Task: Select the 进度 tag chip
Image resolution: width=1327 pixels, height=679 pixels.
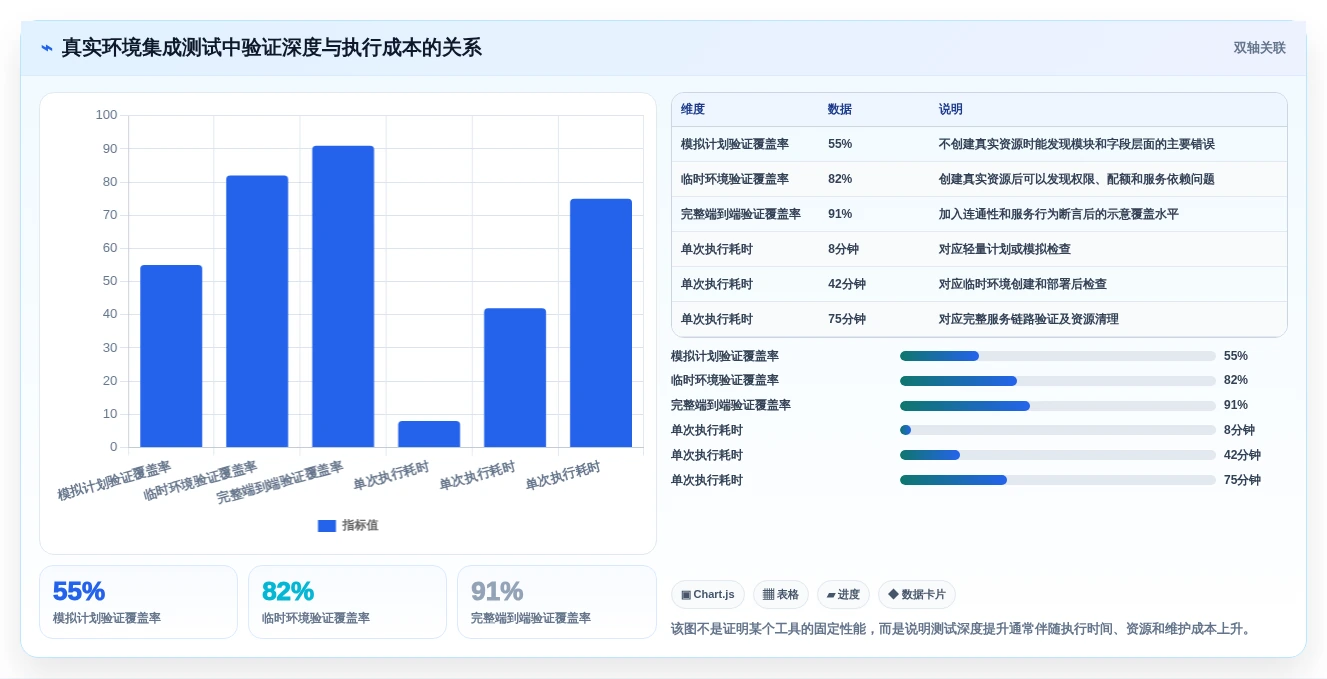Action: 843,594
